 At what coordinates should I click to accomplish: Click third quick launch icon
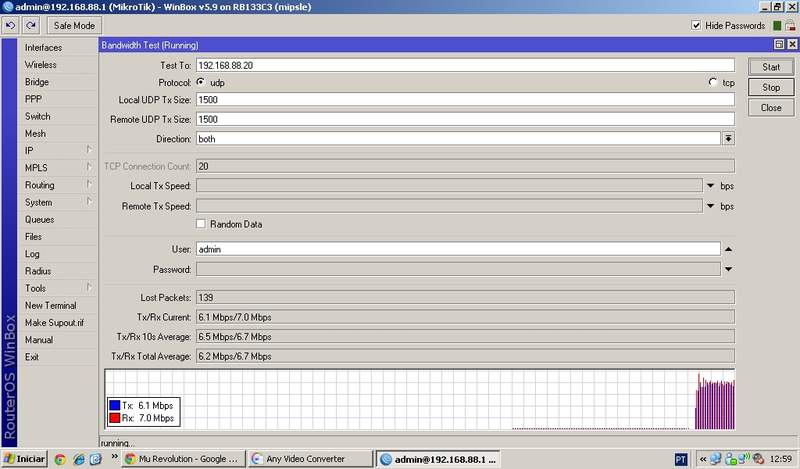(x=95, y=459)
